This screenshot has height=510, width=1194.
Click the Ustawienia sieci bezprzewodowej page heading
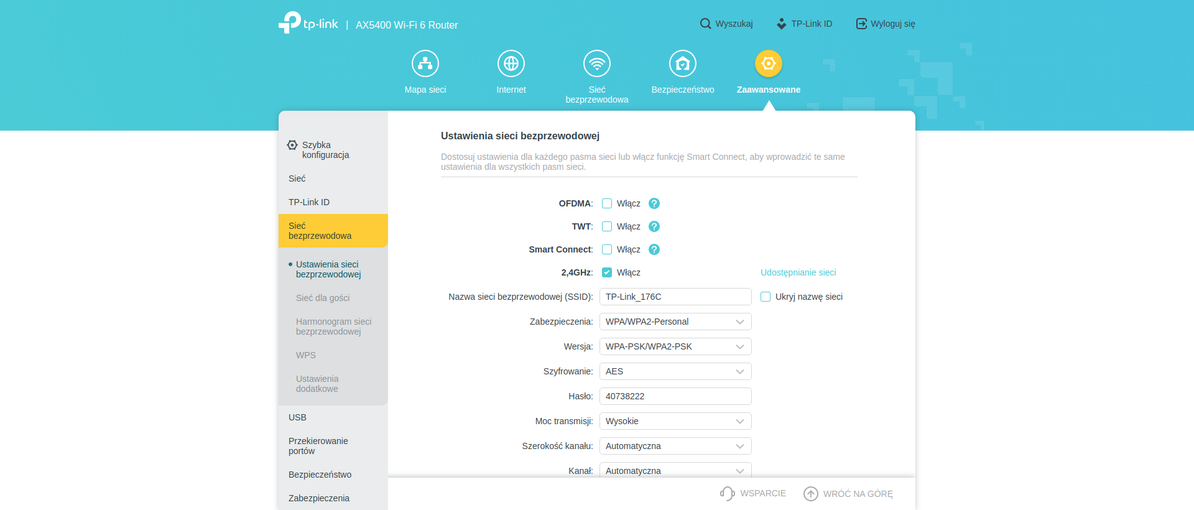520,136
